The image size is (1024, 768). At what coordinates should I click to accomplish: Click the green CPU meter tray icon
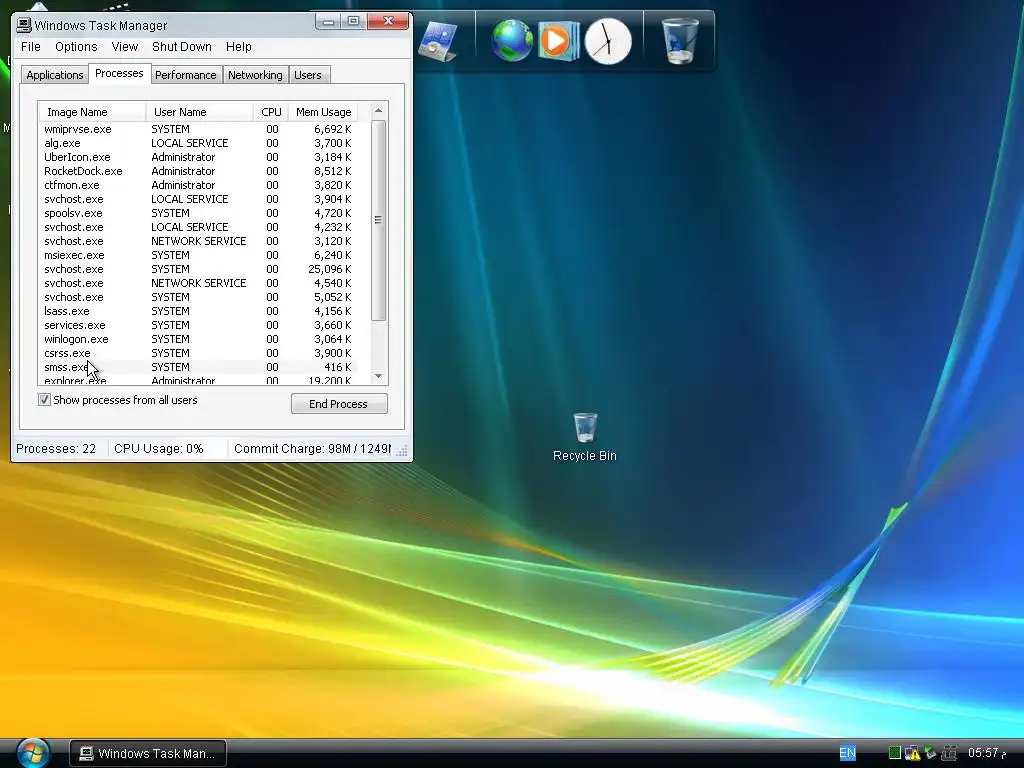895,753
